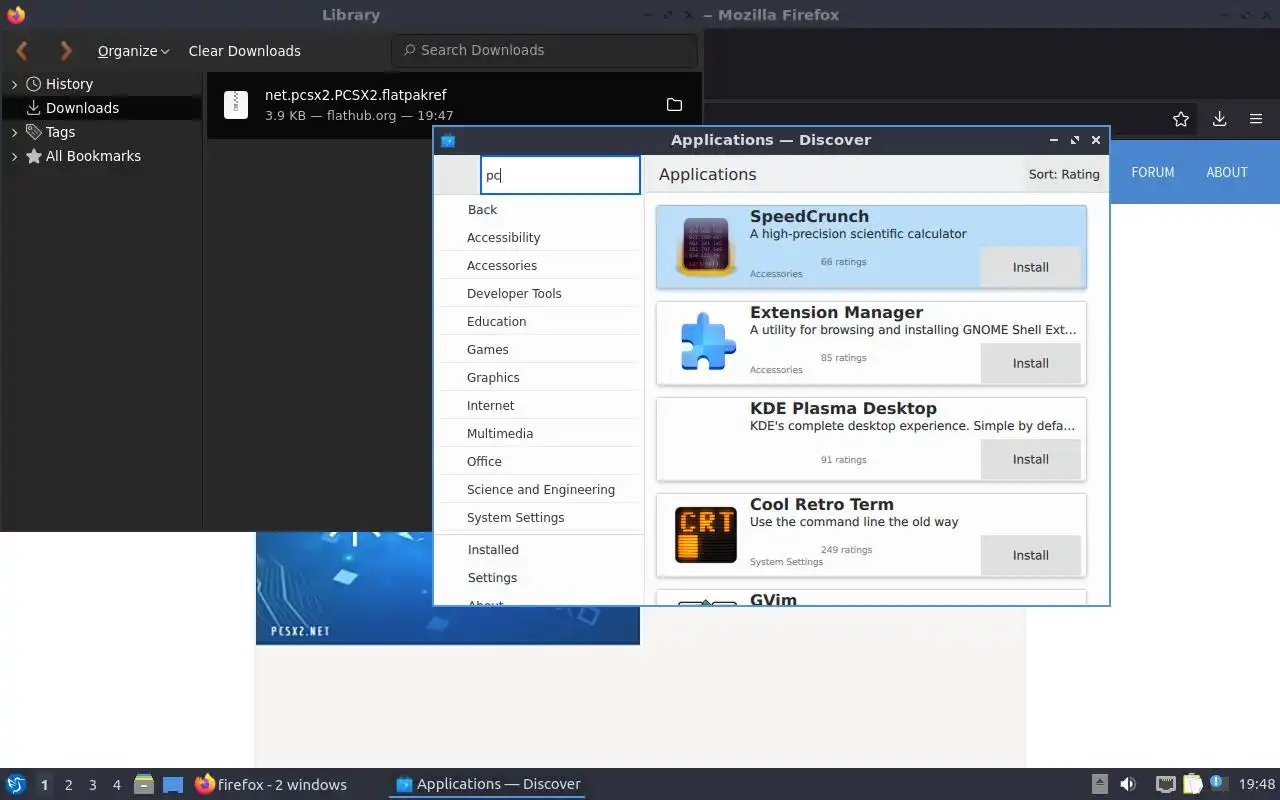Expand the Tags tree item
This screenshot has height=800, width=1280.
coord(14,132)
